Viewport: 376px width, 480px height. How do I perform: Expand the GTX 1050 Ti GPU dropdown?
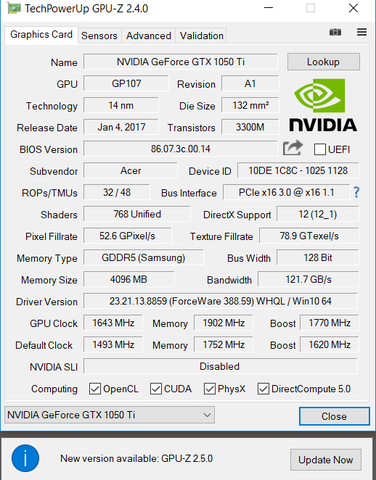(x=109, y=415)
